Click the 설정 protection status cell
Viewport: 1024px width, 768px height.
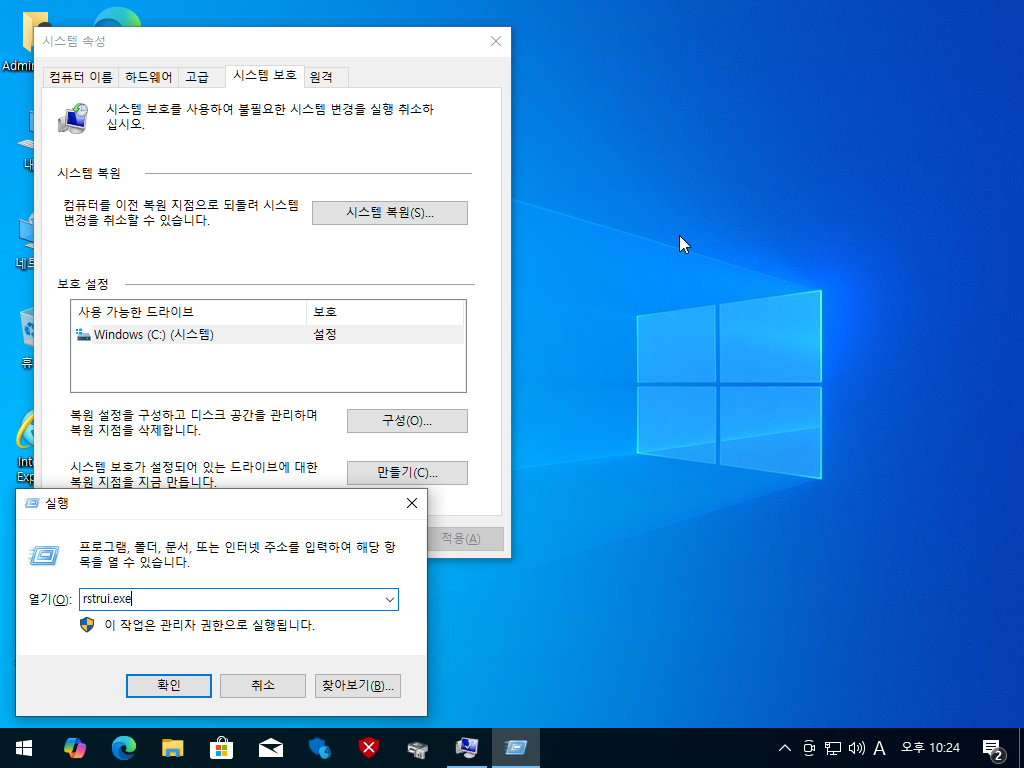tap(325, 334)
